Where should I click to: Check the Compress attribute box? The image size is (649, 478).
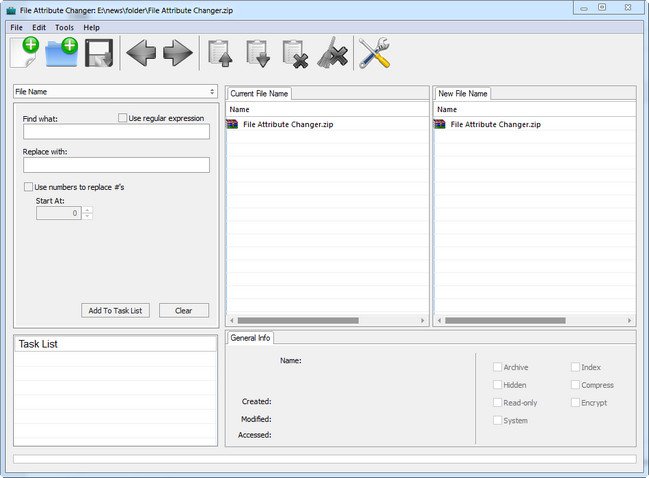tap(575, 385)
